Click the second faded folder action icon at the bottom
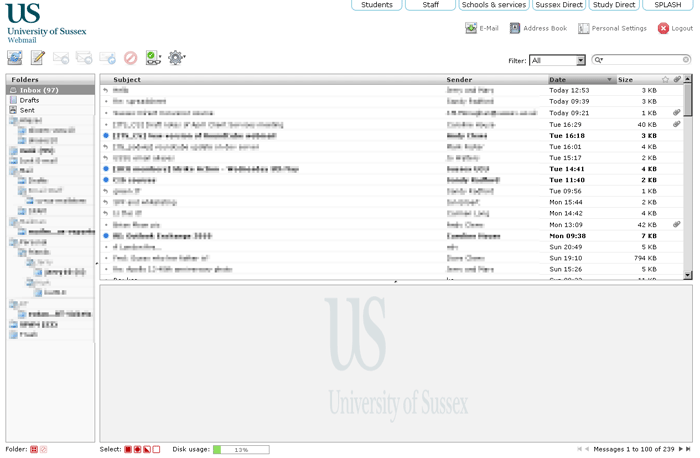This screenshot has height=458, width=700. (43, 449)
